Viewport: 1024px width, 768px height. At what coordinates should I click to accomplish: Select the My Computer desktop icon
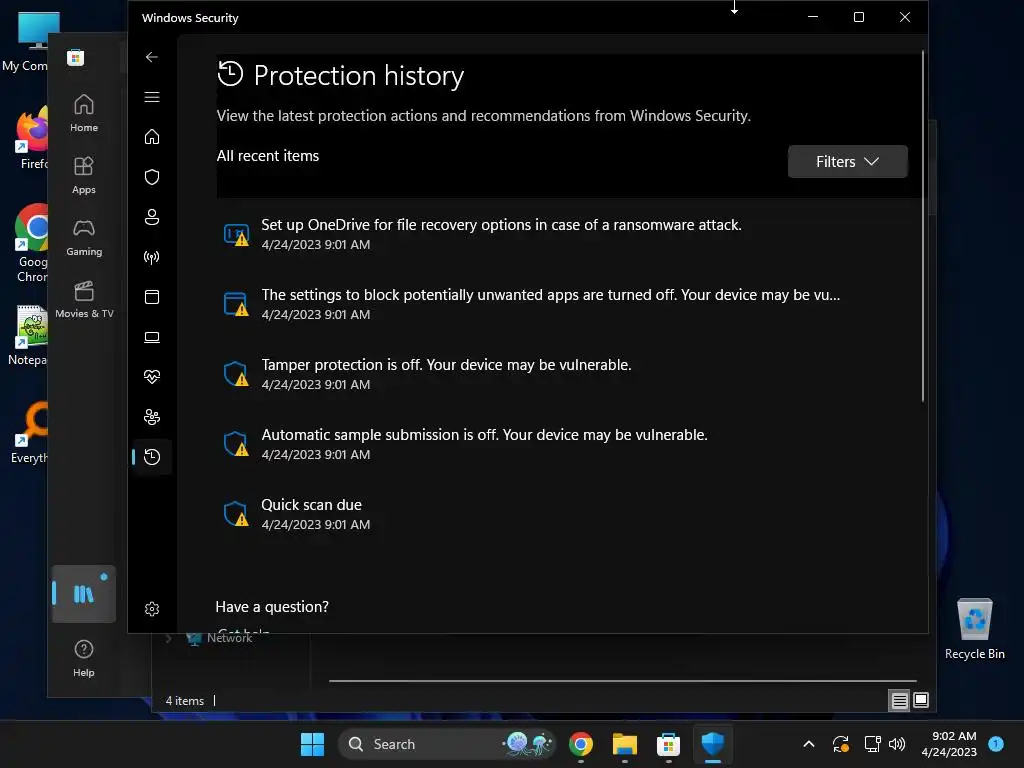pos(31,42)
